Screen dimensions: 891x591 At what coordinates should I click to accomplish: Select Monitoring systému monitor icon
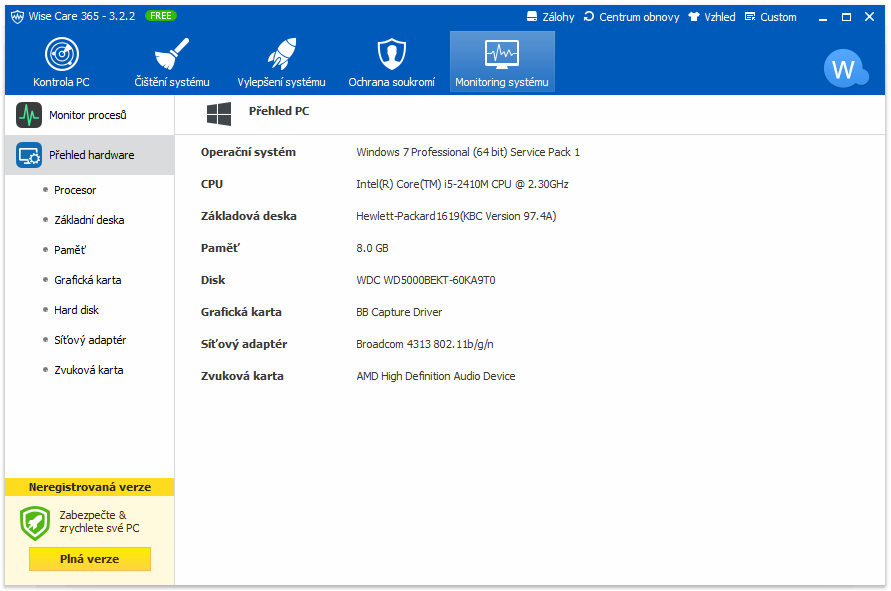tap(502, 55)
